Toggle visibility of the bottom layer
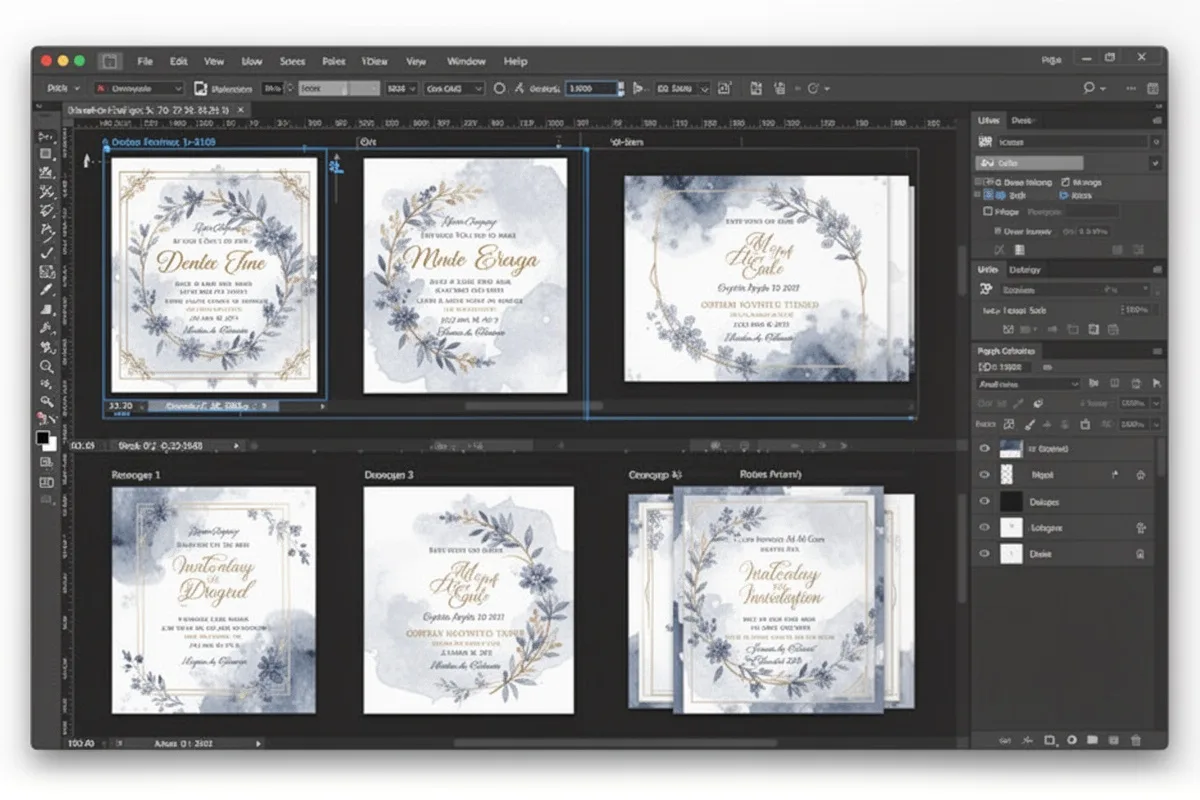1200x800 pixels. click(x=985, y=554)
